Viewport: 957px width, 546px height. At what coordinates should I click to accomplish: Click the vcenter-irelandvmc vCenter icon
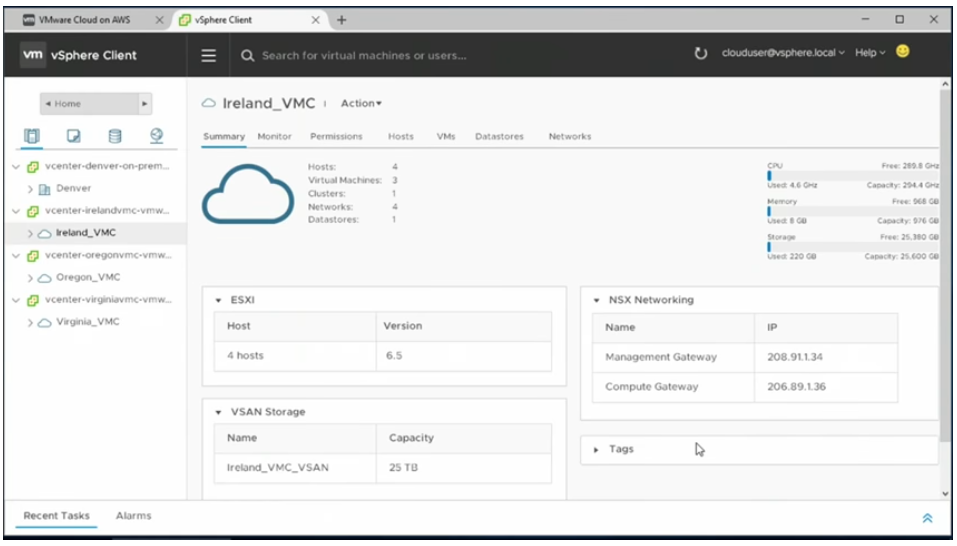click(x=33, y=211)
